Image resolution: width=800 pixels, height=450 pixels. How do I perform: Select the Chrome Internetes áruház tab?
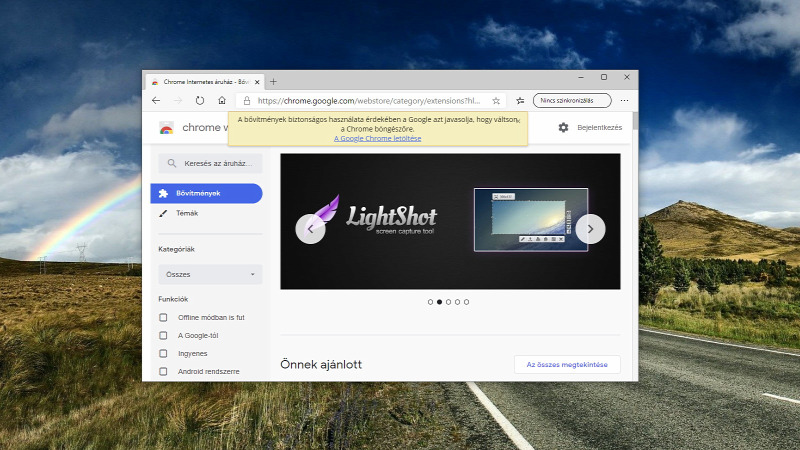tap(205, 82)
